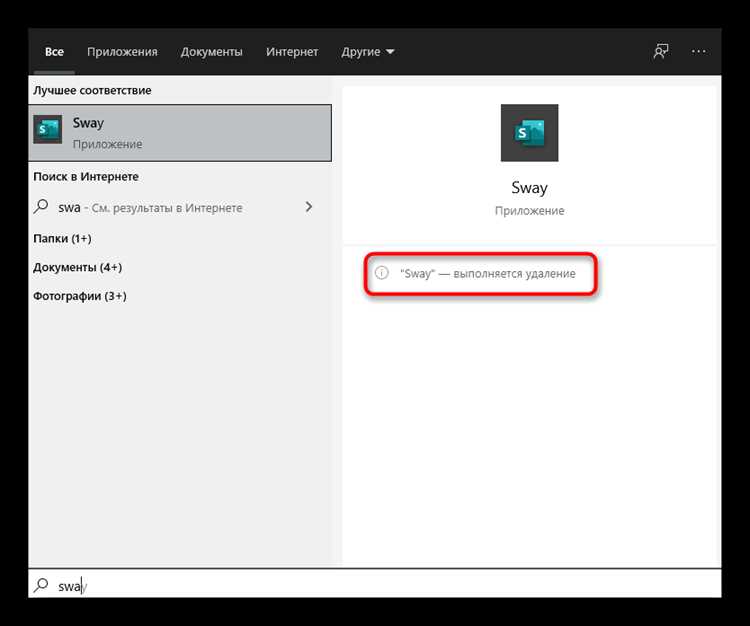Click the search box magnifier icon
Image resolution: width=750 pixels, height=626 pixels.
(x=41, y=585)
